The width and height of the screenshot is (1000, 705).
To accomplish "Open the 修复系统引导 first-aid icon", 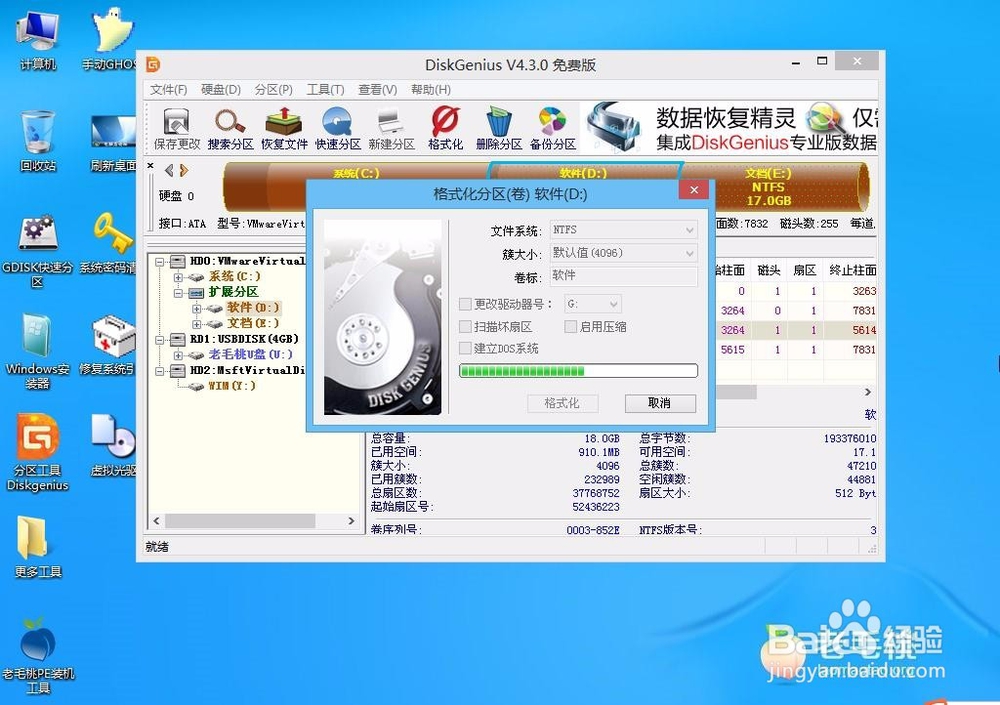I will click(x=110, y=345).
